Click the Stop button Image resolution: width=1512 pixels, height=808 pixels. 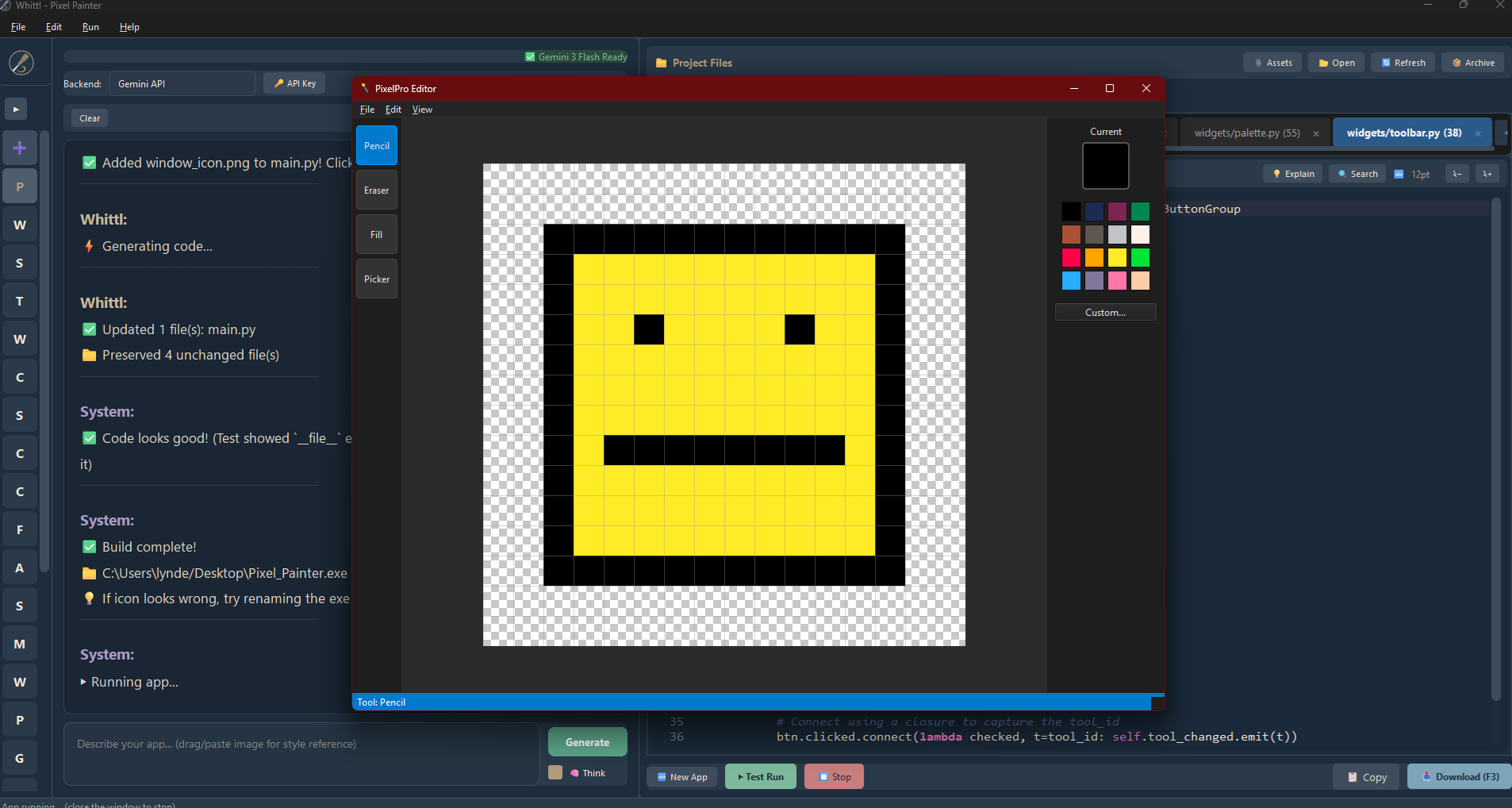[x=834, y=777]
